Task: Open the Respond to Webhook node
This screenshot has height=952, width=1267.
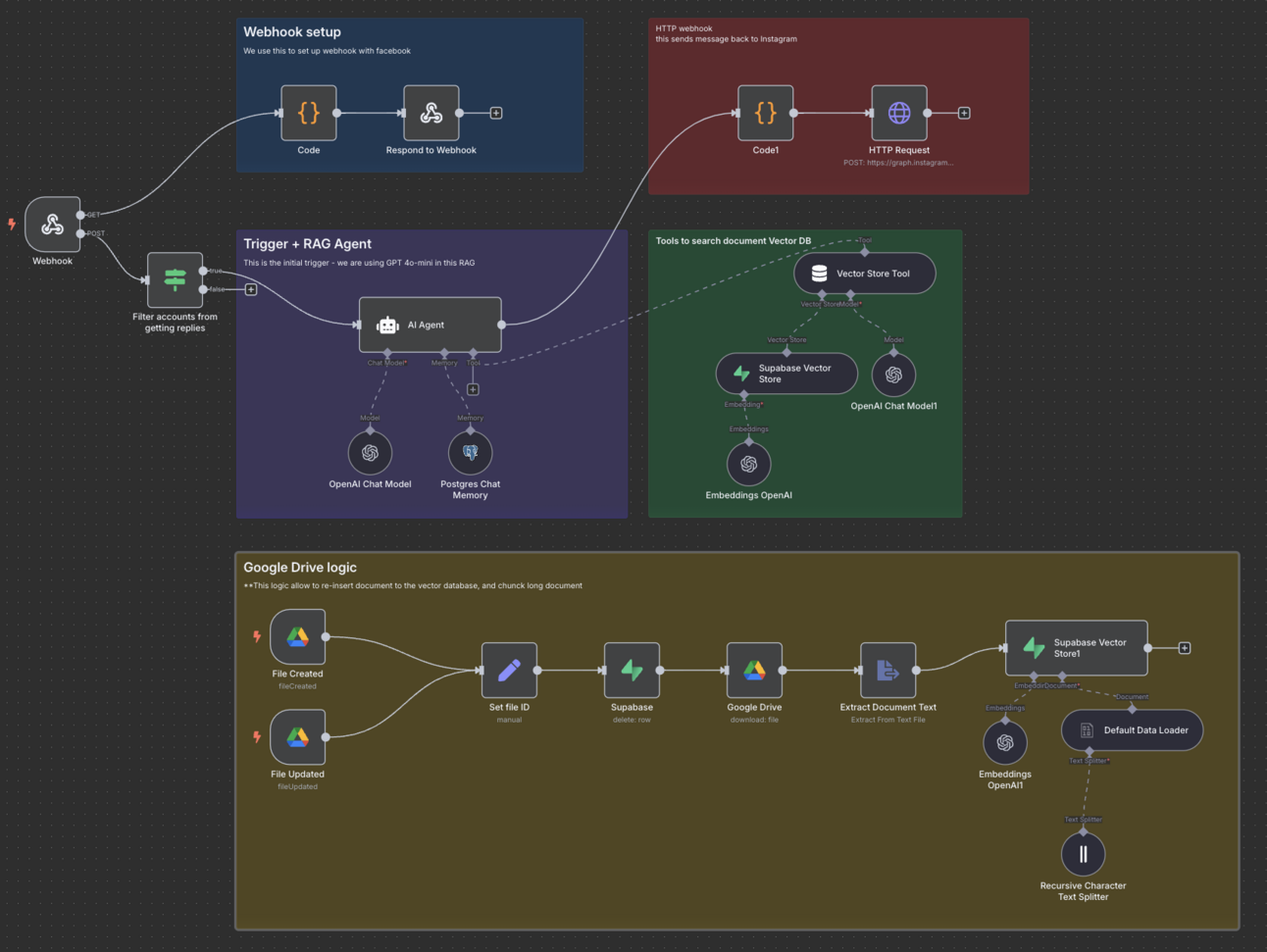Action: point(431,112)
